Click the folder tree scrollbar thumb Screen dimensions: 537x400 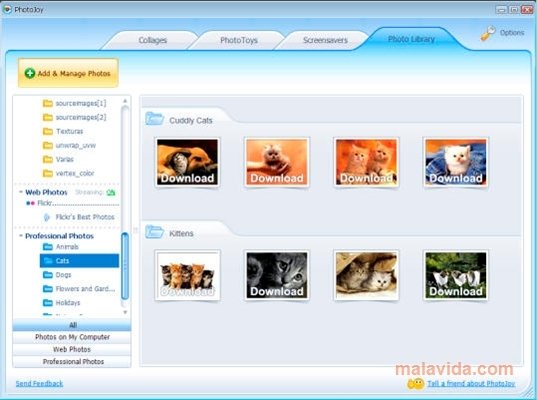pyautogui.click(x=125, y=266)
